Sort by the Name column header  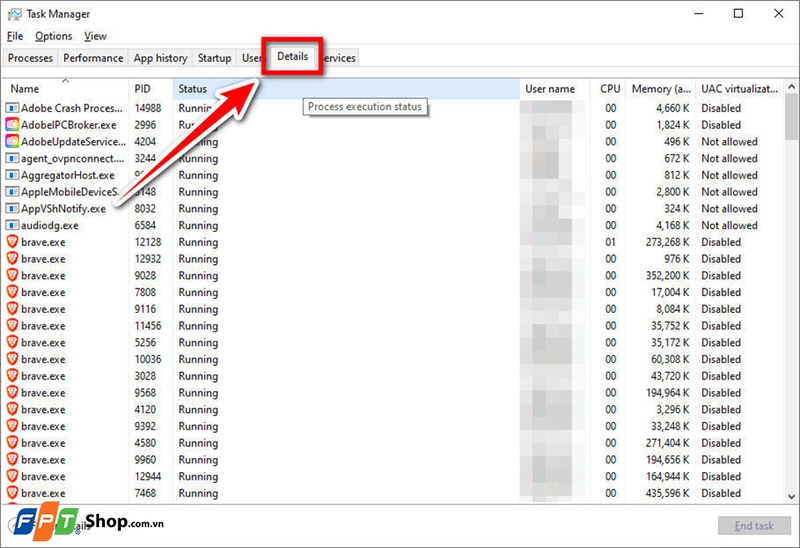pyautogui.click(x=65, y=89)
